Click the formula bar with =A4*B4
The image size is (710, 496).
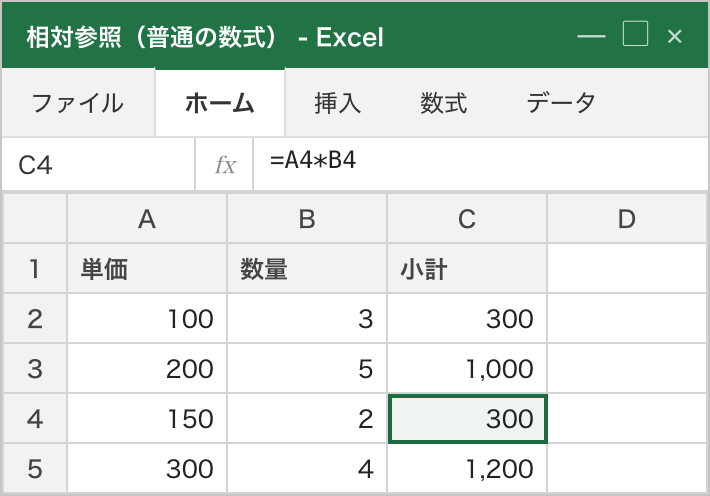click(x=481, y=164)
